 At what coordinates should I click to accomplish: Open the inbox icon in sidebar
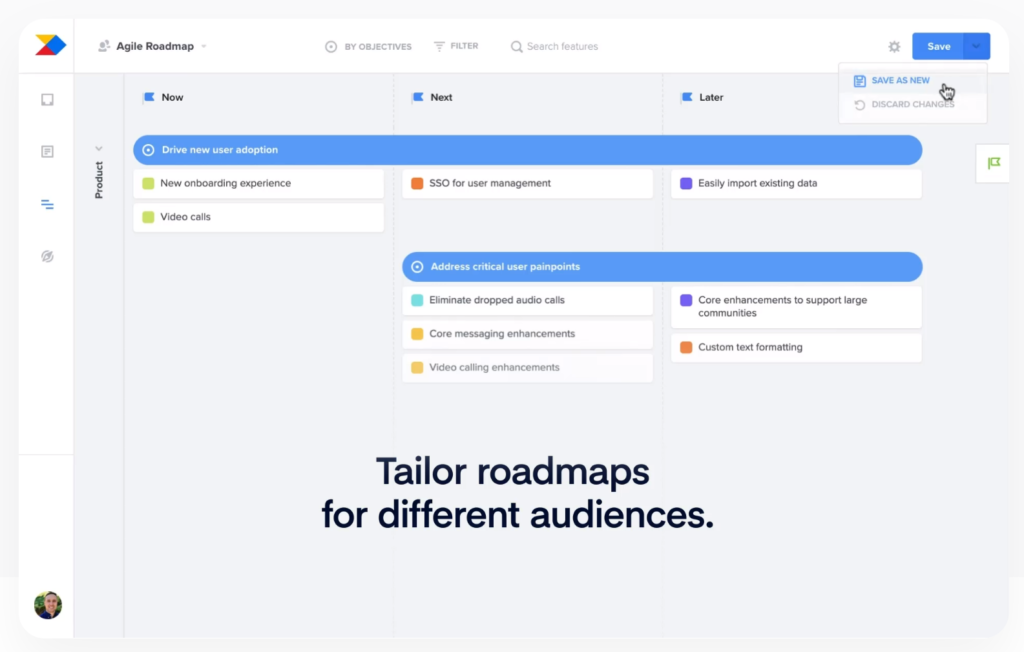click(x=47, y=100)
